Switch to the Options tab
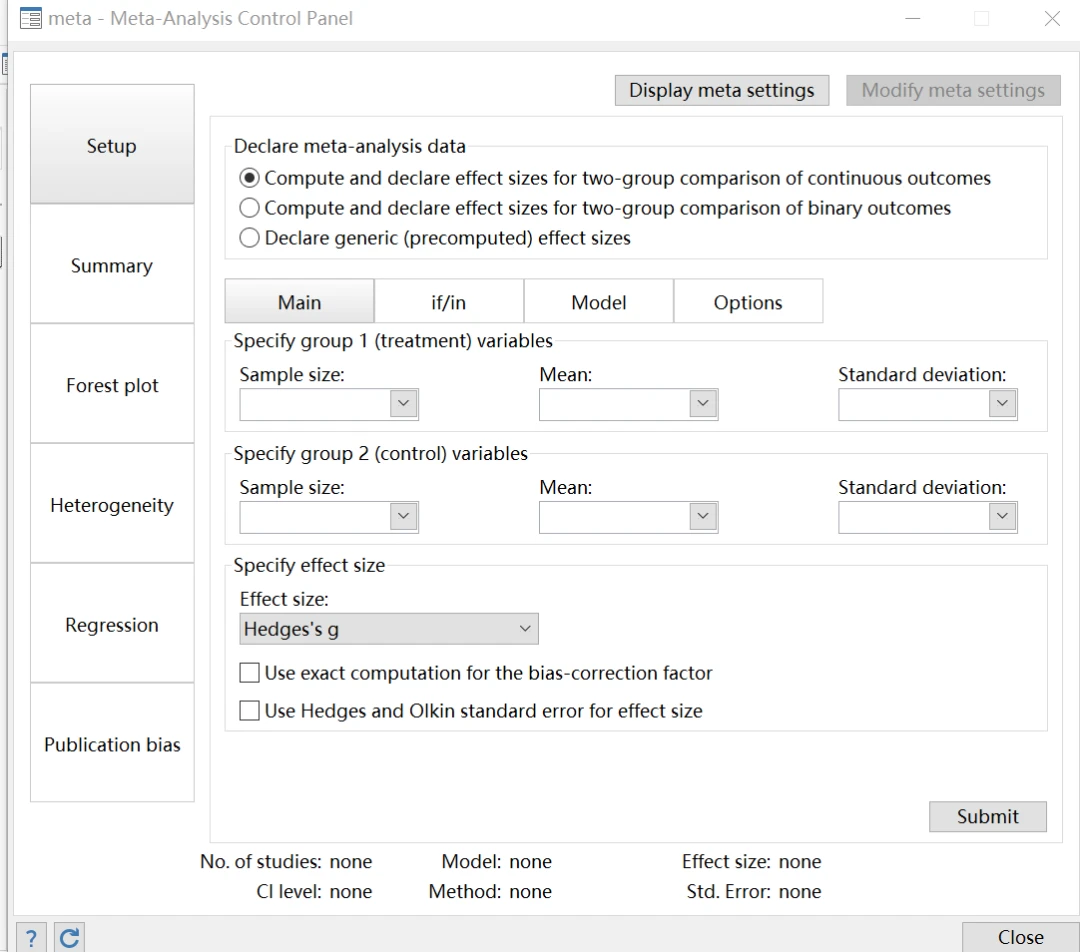 [748, 302]
